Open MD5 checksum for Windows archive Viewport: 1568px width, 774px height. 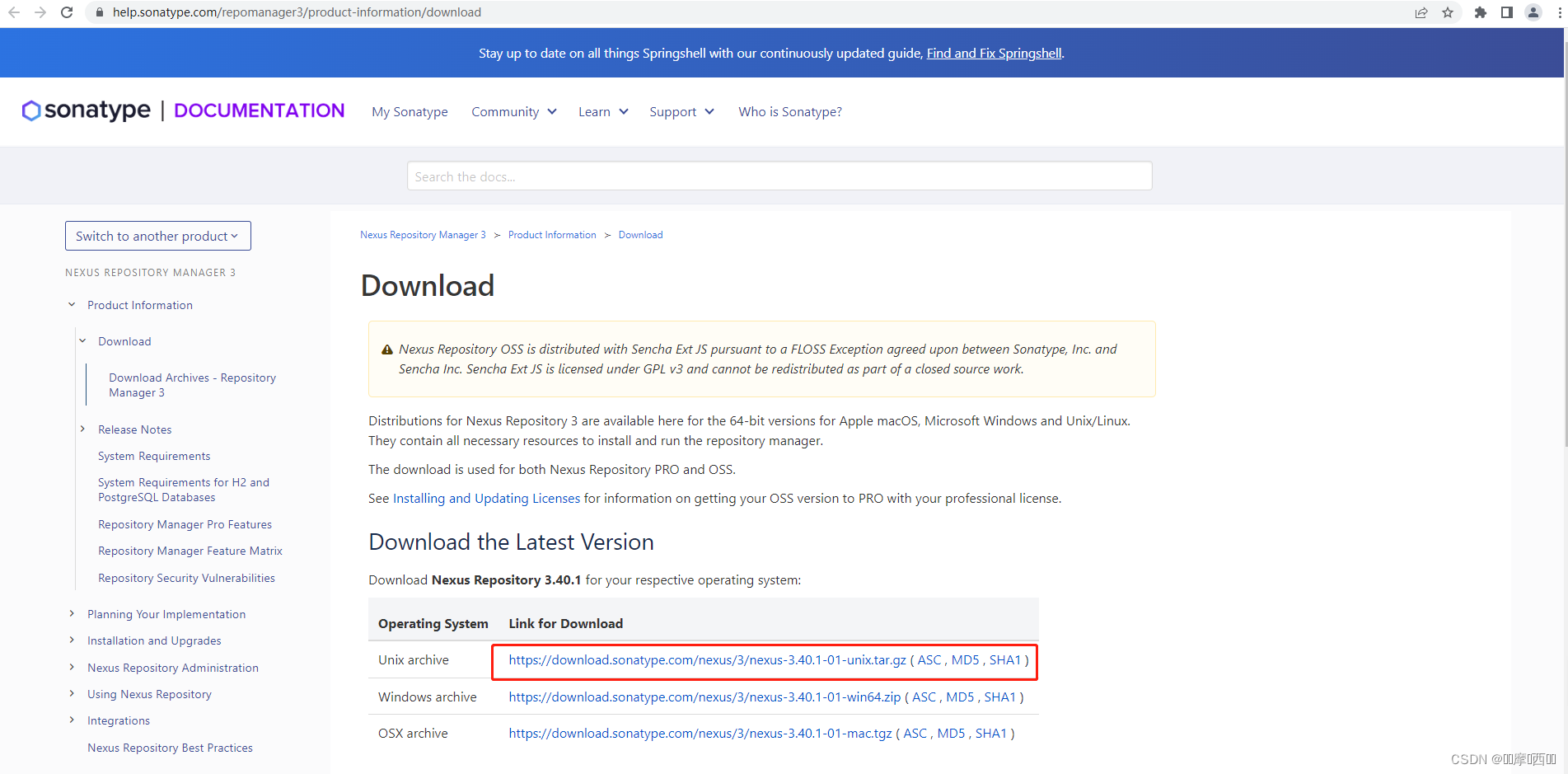click(x=960, y=697)
